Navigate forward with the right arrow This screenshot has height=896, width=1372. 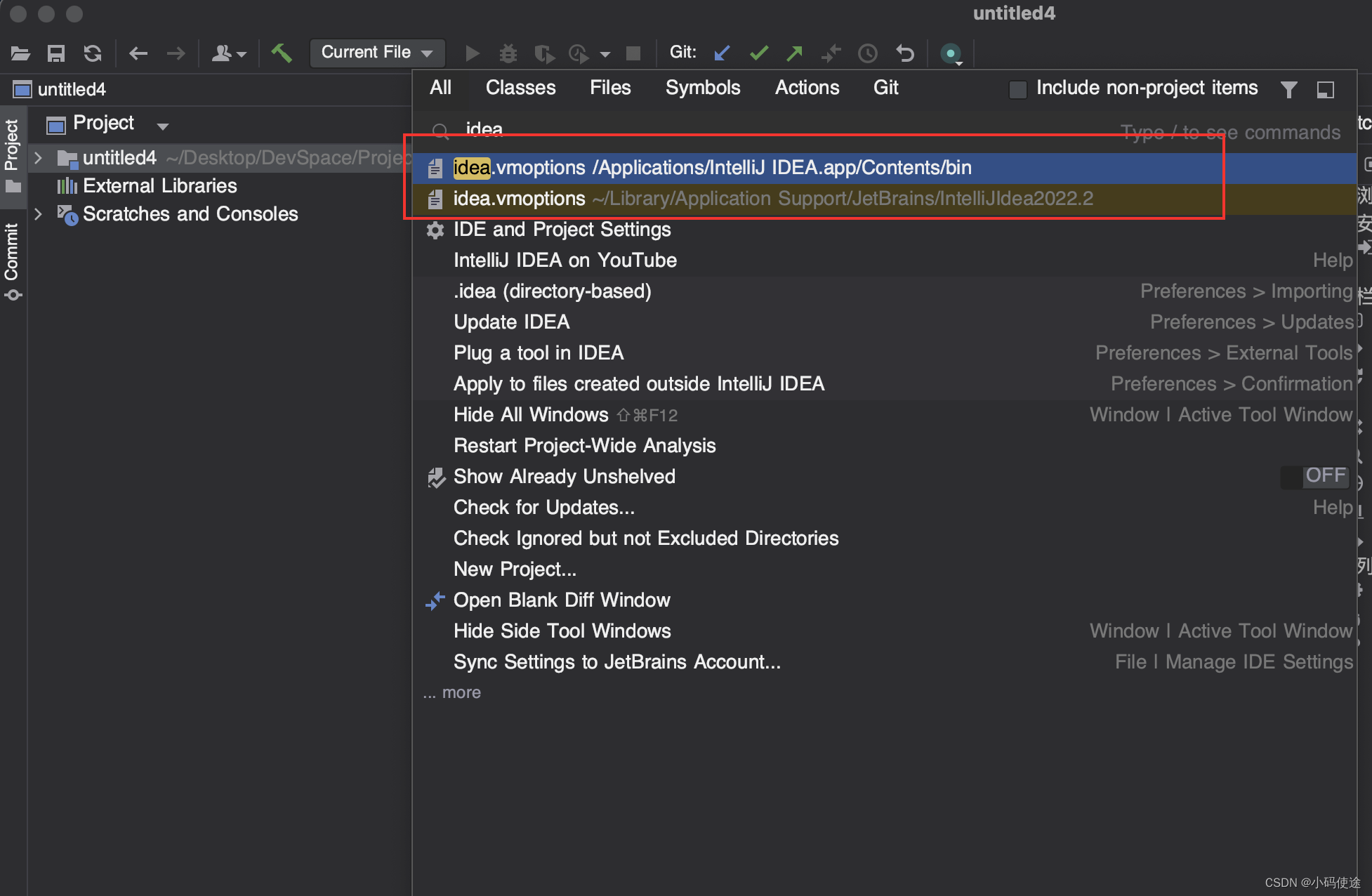pyautogui.click(x=176, y=53)
